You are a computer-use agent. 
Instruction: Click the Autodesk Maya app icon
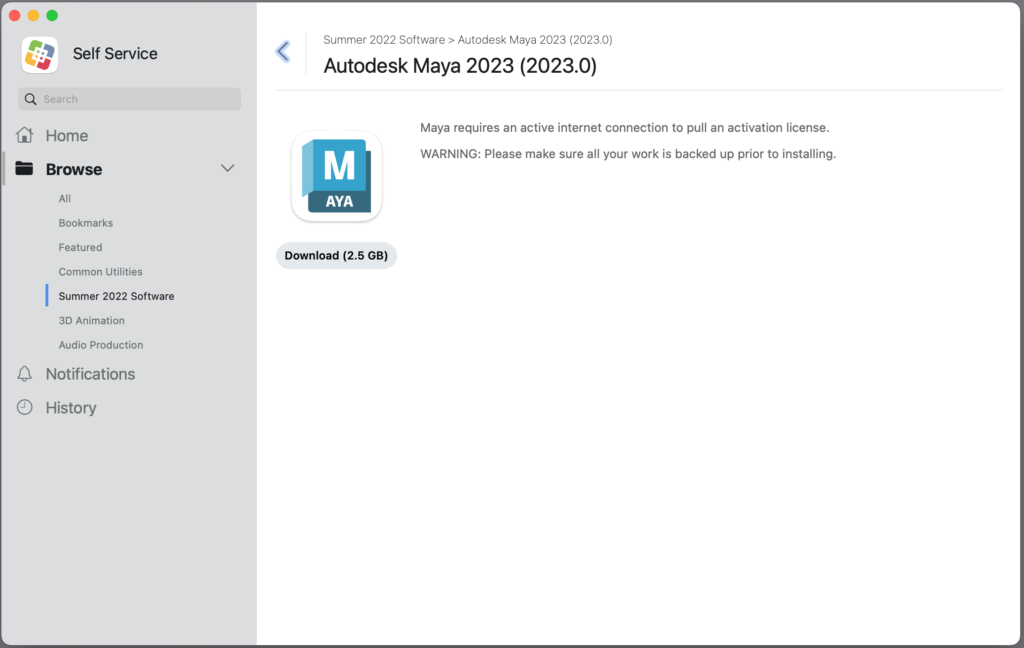coord(337,176)
